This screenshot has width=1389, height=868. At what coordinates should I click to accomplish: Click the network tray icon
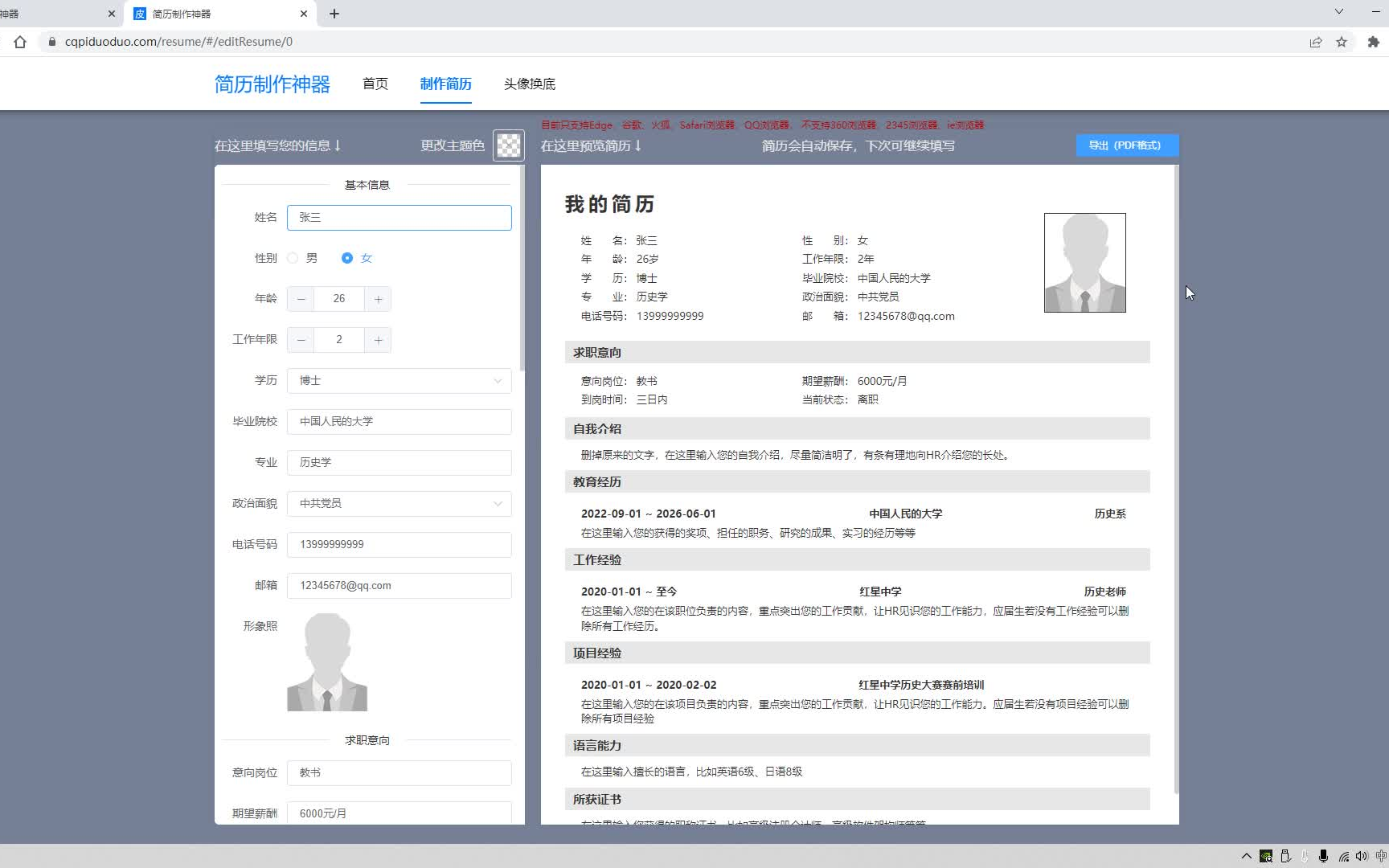(1343, 857)
